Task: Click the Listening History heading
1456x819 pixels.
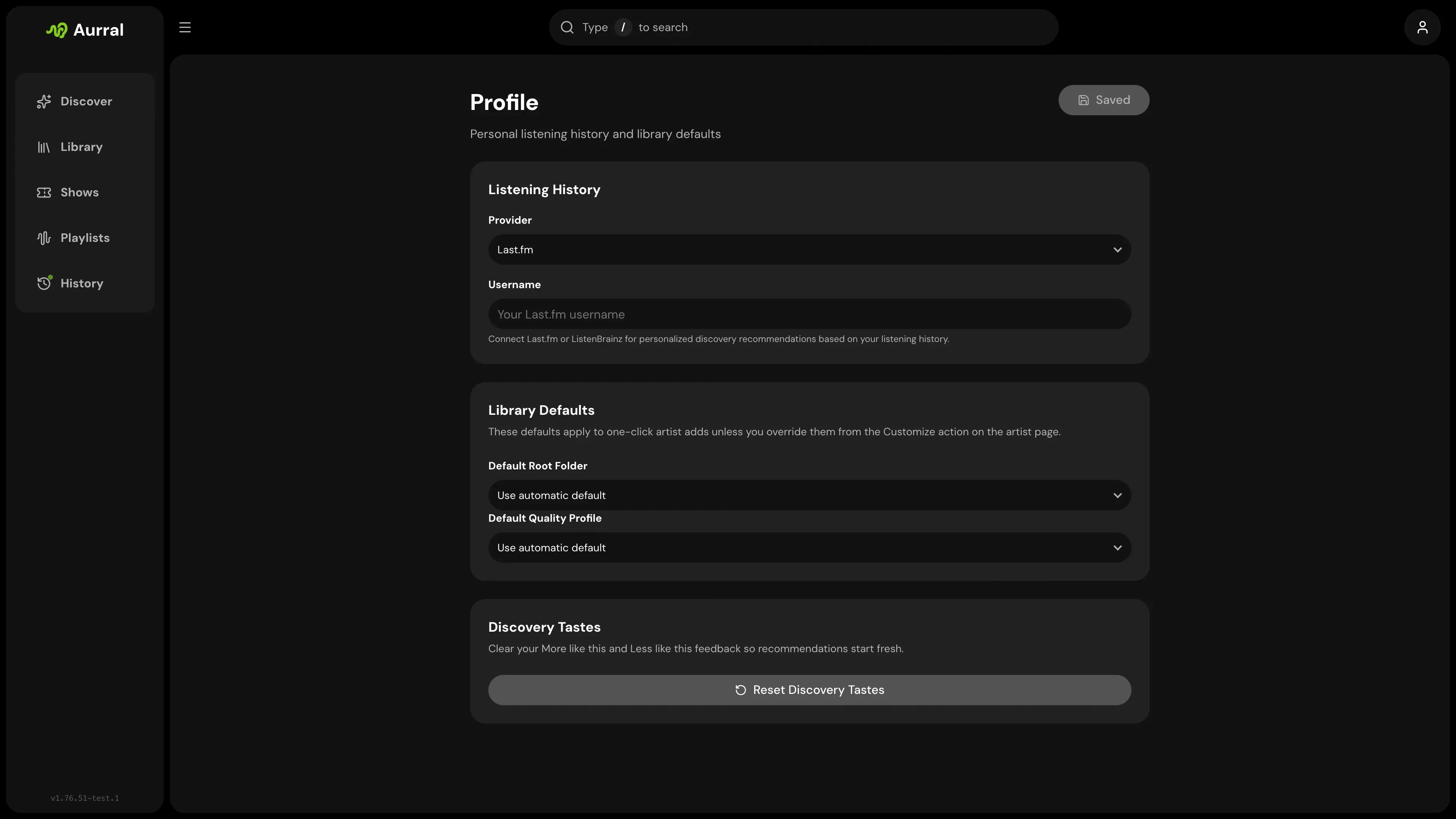Action: 544,189
